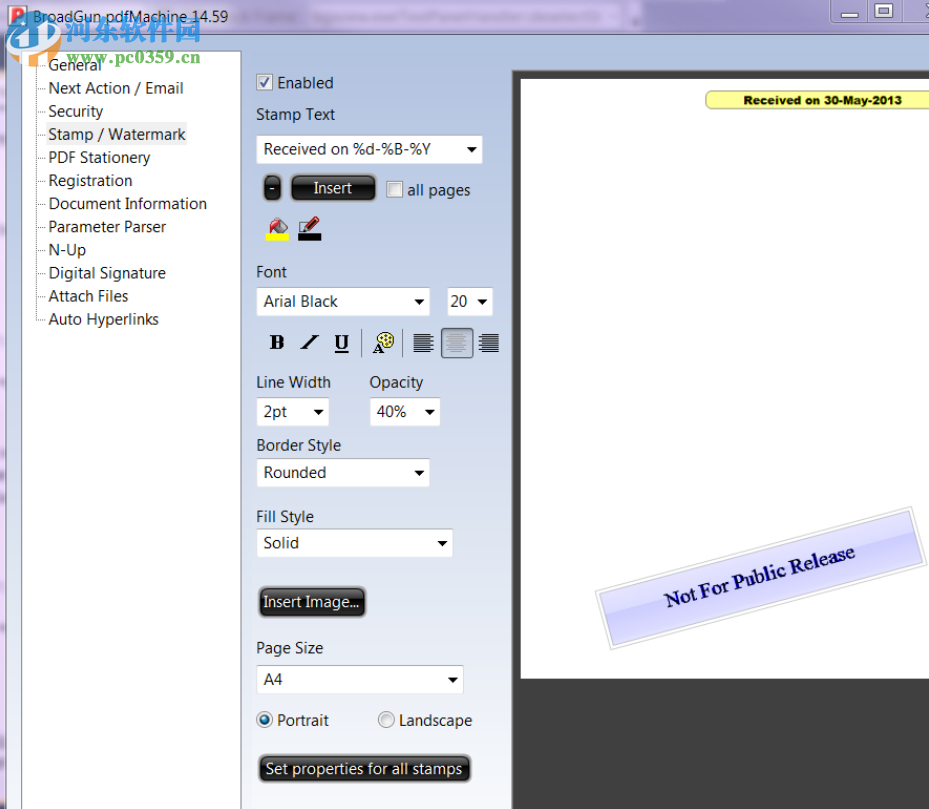Click Set properties for all stamps
This screenshot has width=929, height=809.
[x=364, y=769]
